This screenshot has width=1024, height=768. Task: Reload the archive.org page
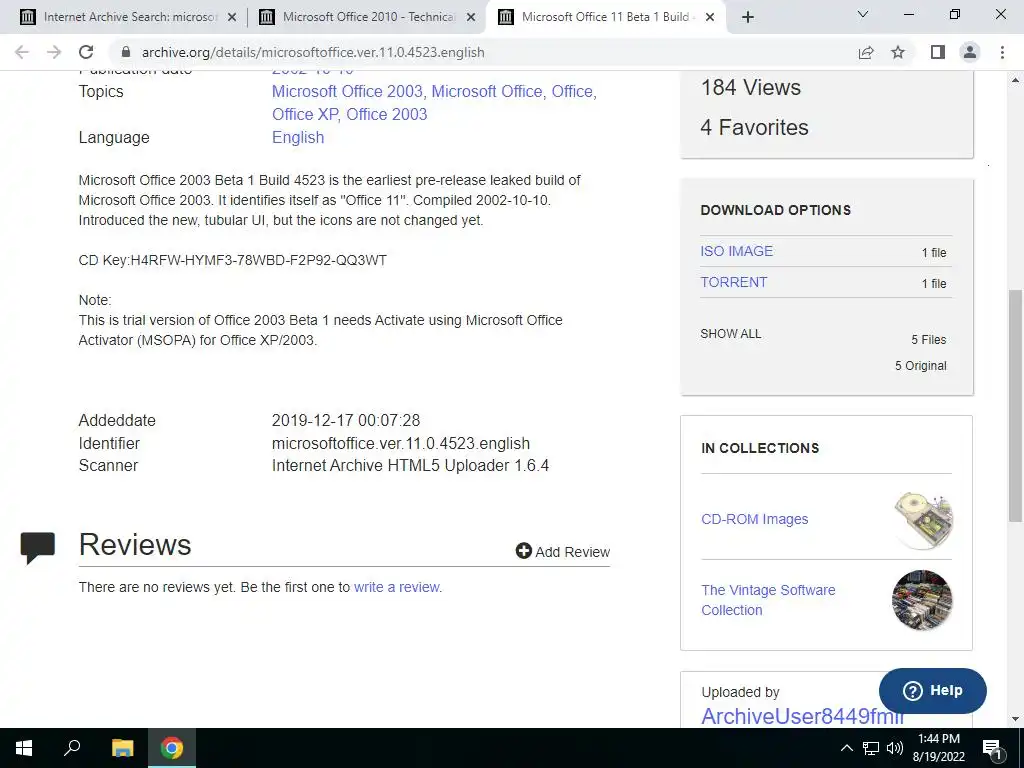(x=86, y=52)
